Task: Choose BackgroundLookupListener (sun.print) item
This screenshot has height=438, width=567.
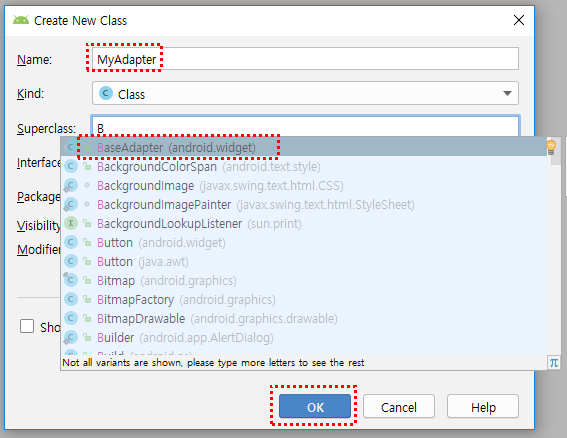Action: [304, 224]
